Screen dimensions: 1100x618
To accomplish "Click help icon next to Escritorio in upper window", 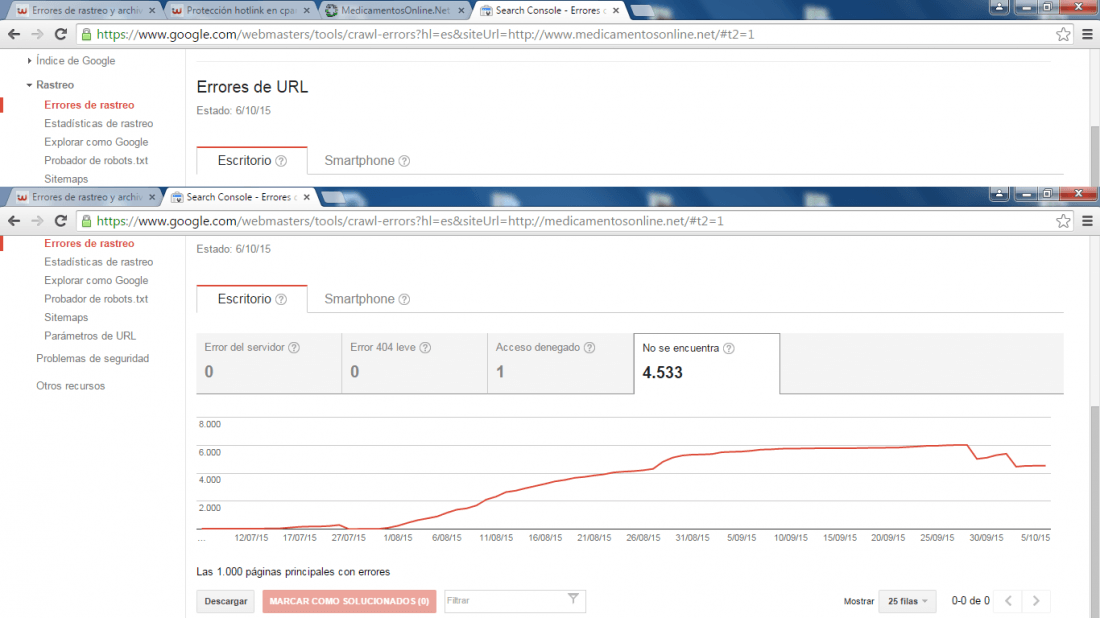I will pos(281,161).
